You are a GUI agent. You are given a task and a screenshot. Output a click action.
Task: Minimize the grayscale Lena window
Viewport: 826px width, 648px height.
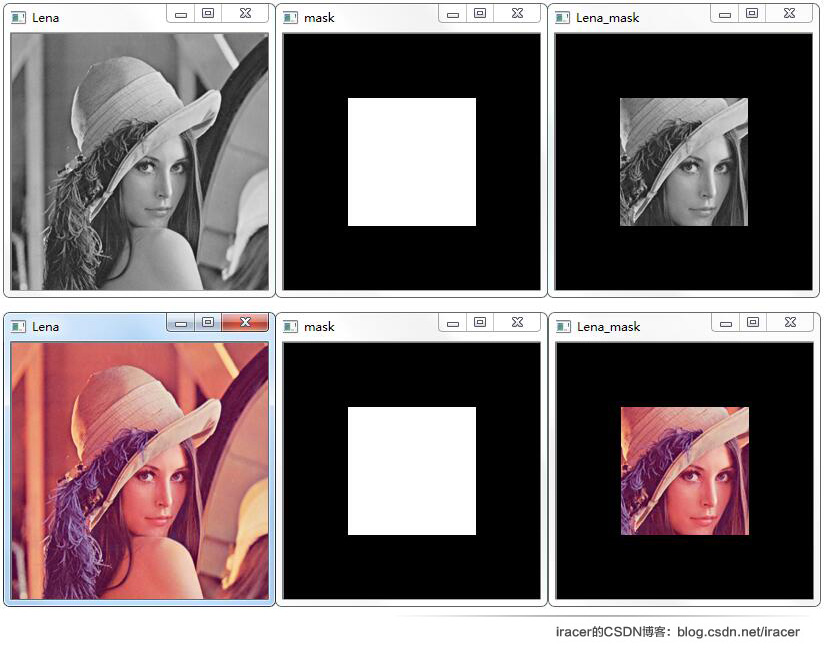(x=181, y=14)
